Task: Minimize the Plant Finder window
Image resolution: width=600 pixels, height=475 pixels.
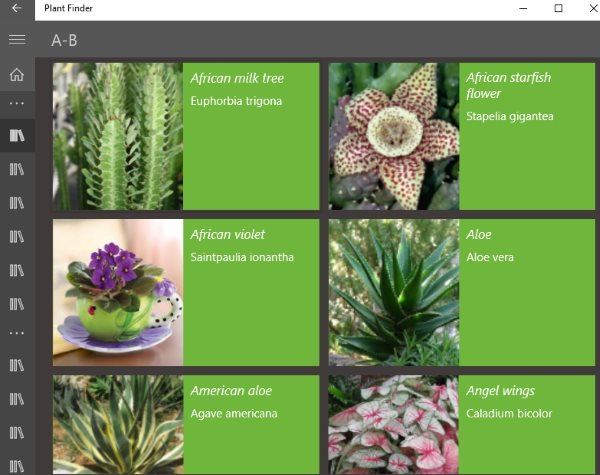Action: click(523, 8)
